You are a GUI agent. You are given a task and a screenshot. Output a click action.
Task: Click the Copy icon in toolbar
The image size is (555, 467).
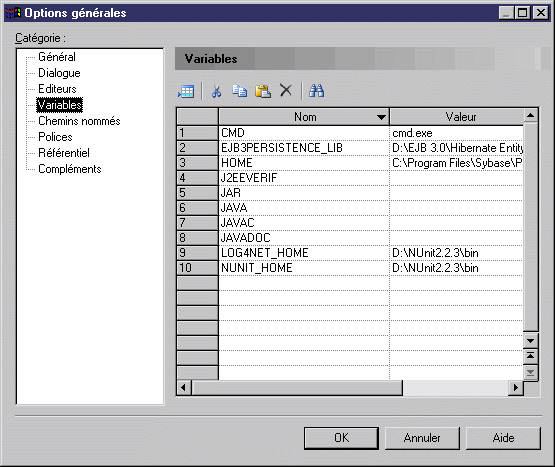240,91
